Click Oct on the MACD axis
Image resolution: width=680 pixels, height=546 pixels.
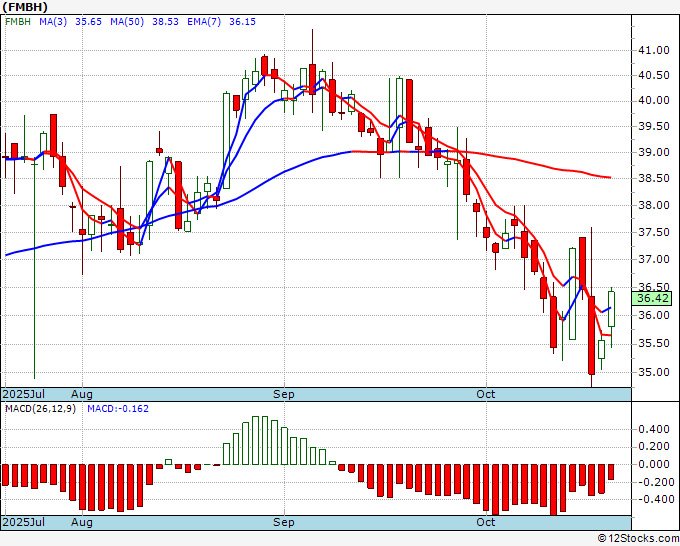485,522
